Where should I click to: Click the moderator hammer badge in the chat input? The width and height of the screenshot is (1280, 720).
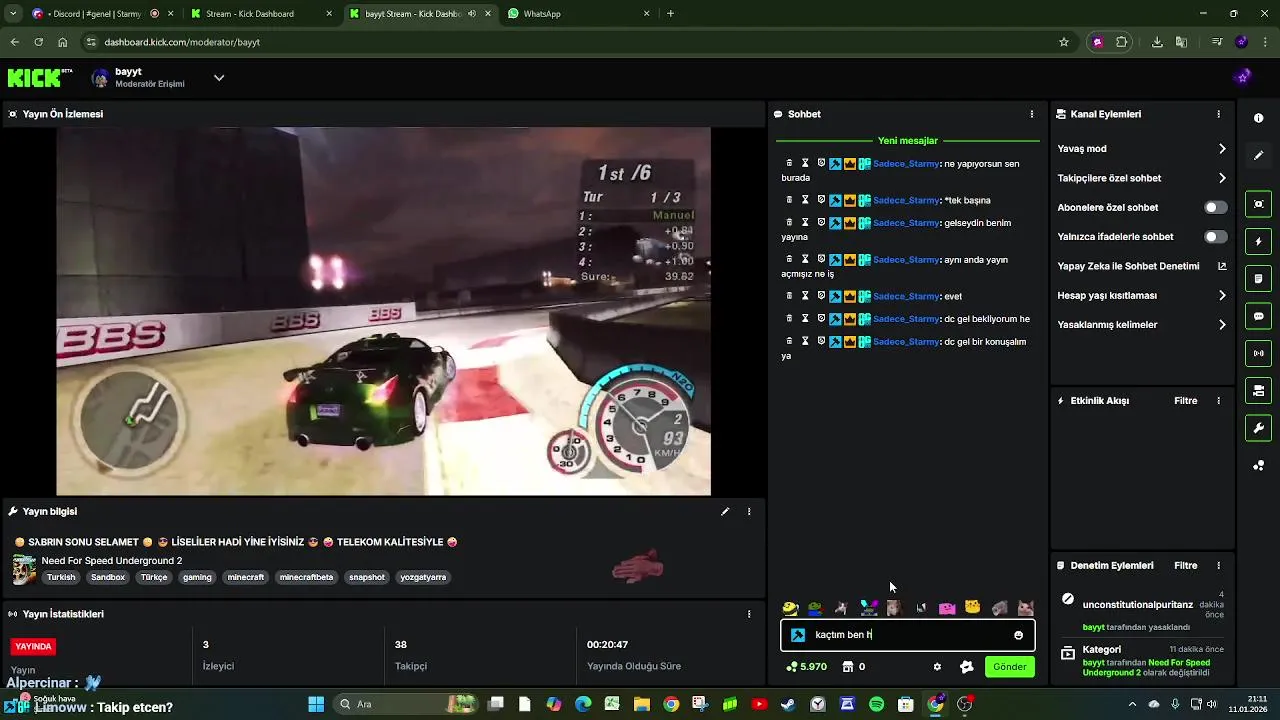tap(798, 635)
